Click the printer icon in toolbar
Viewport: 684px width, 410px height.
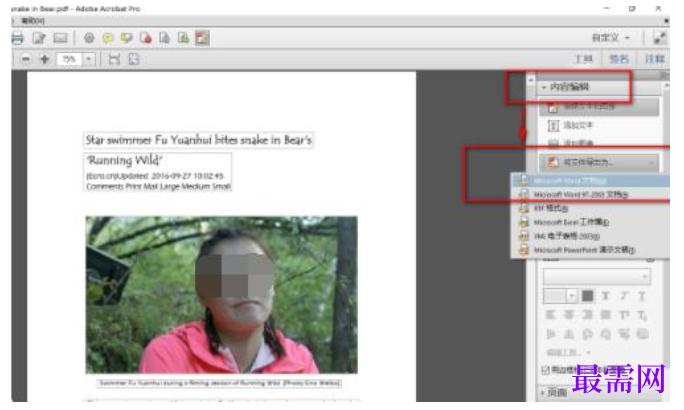coord(17,38)
